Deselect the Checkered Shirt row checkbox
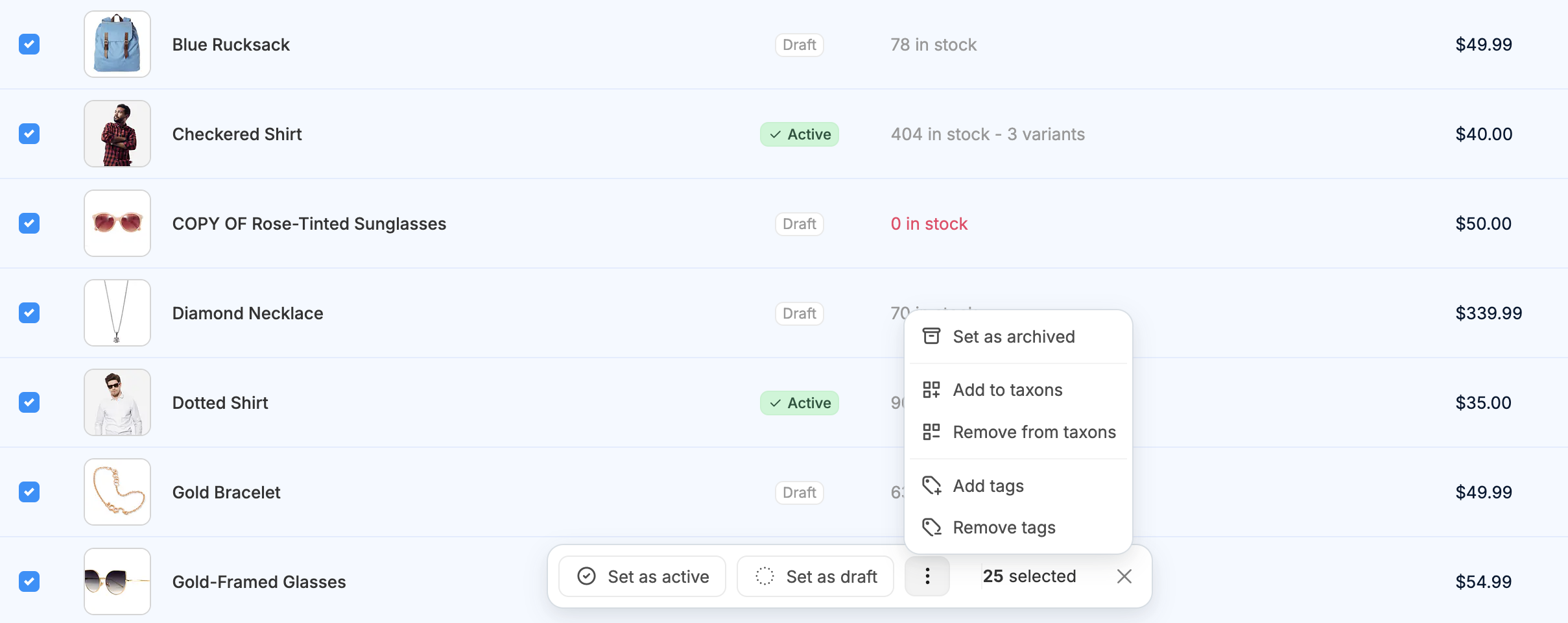Viewport: 1568px width, 623px height. 29,134
